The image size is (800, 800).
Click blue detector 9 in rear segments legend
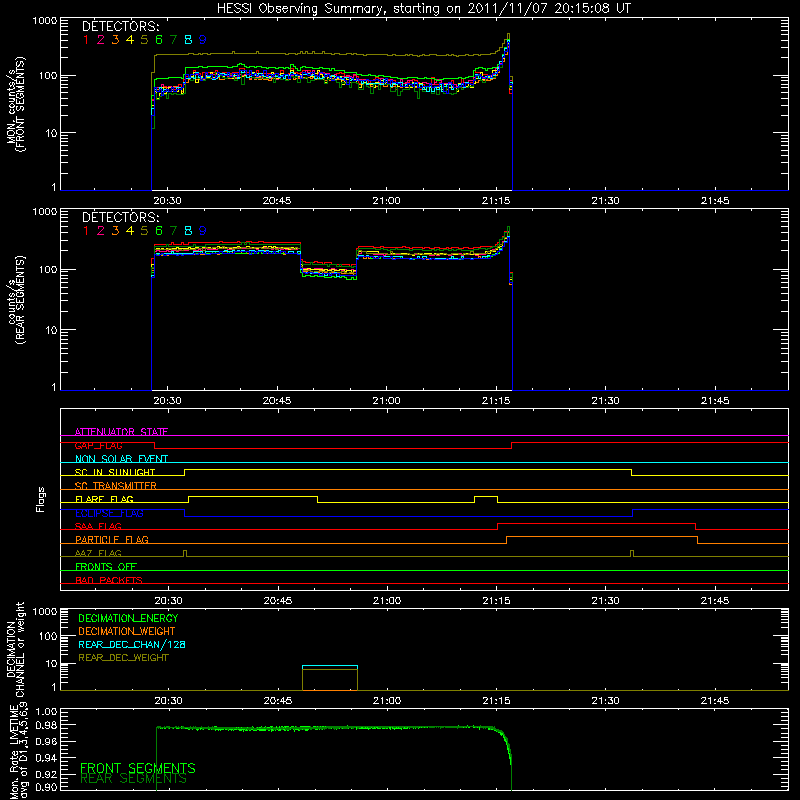click(203, 231)
